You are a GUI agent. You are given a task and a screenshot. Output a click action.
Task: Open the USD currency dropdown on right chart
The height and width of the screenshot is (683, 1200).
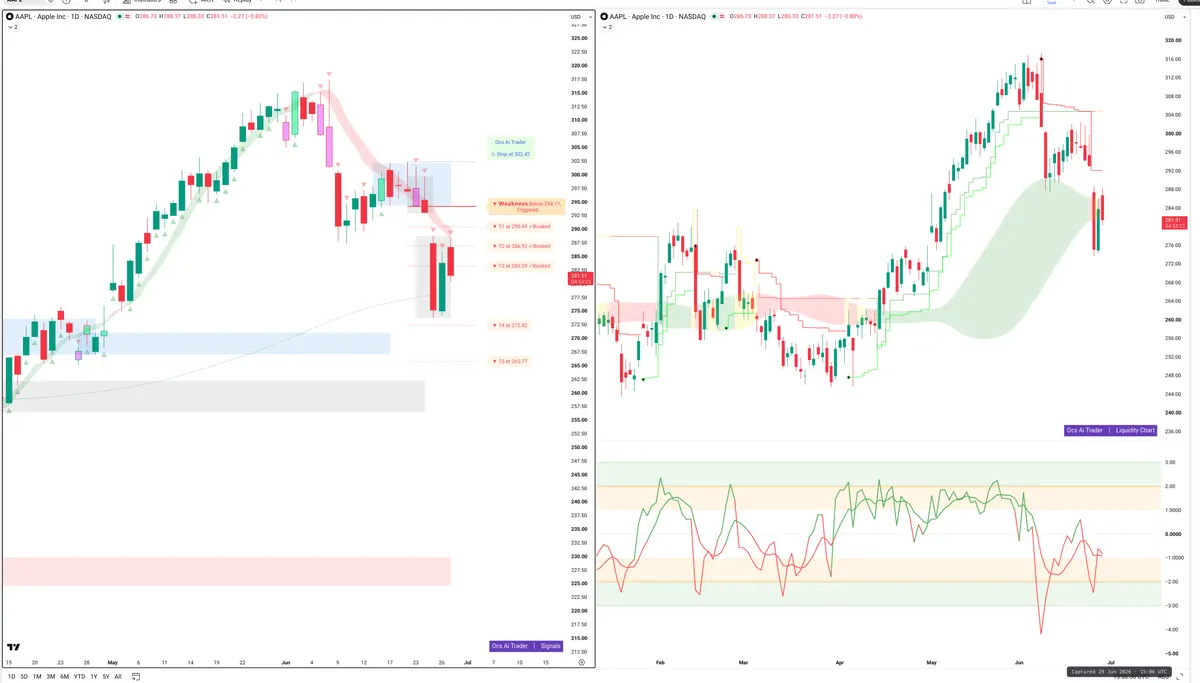pos(1174,17)
